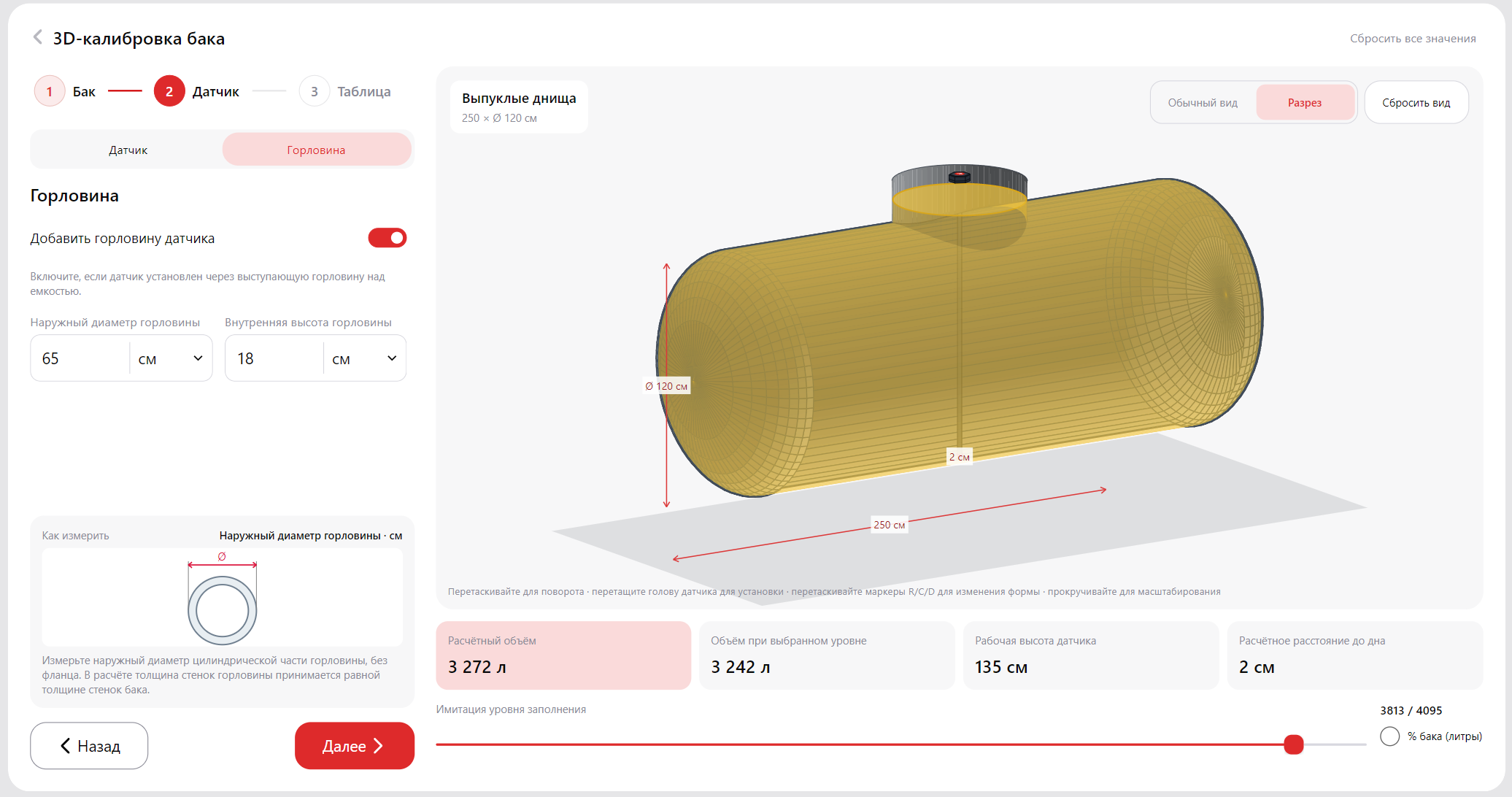Click the Назад button

click(89, 746)
